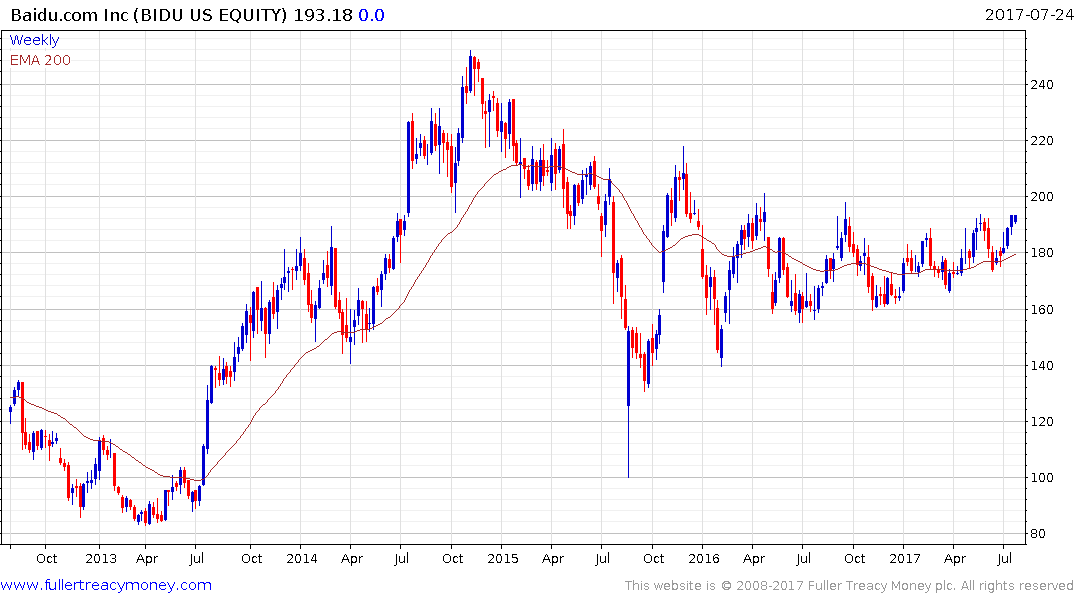1075x600 pixels.
Task: Click the 100 price axis label
Action: pyautogui.click(x=1041, y=477)
